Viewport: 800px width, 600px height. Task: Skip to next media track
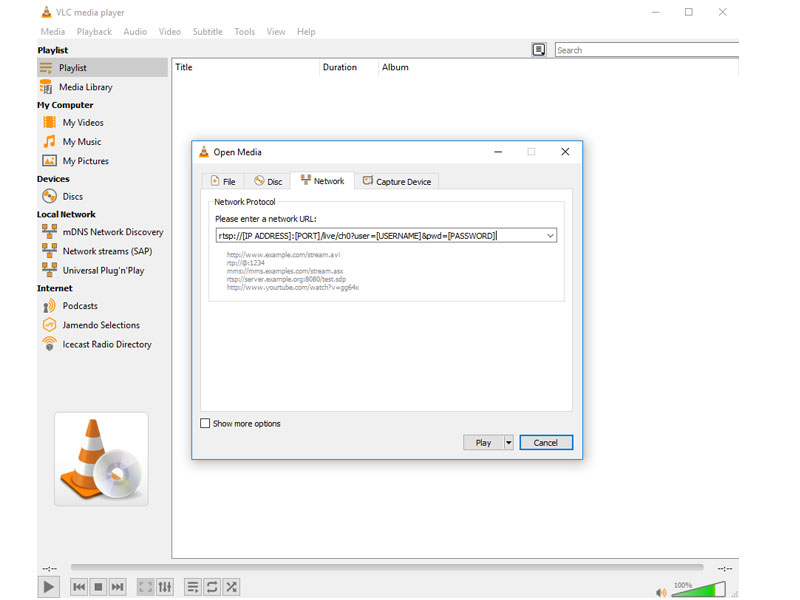click(x=117, y=587)
